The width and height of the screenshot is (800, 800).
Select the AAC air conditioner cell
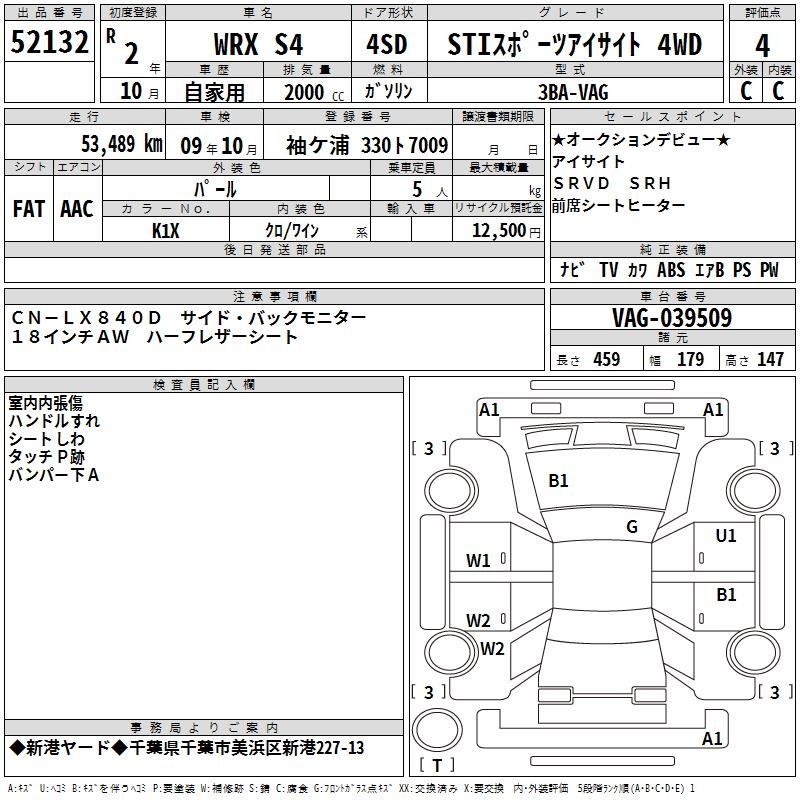(77, 208)
